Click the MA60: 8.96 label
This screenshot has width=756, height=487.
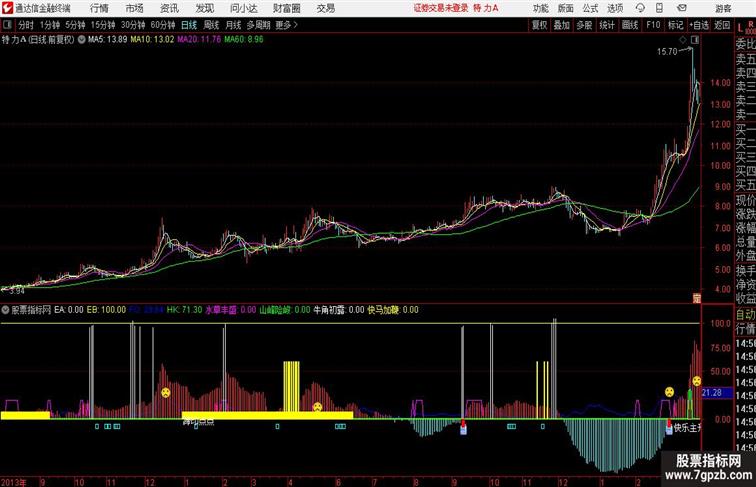click(x=244, y=40)
